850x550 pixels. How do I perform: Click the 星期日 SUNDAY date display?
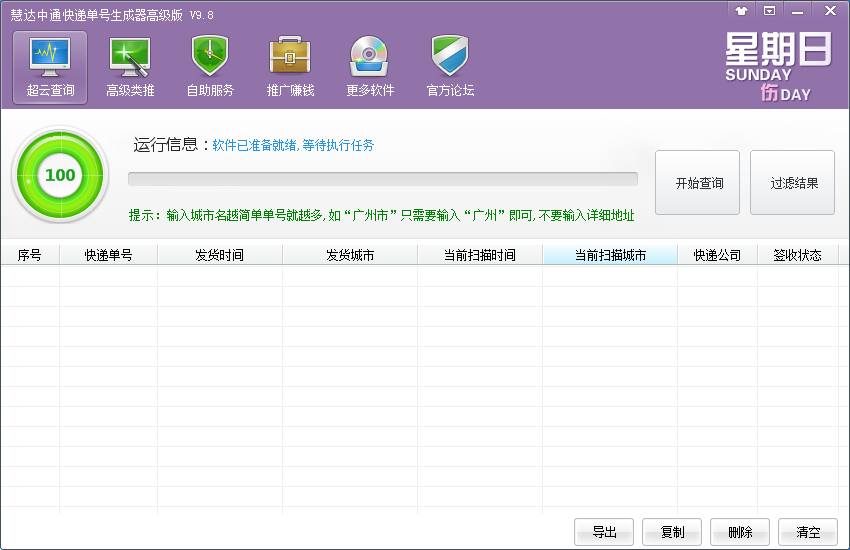tap(778, 66)
